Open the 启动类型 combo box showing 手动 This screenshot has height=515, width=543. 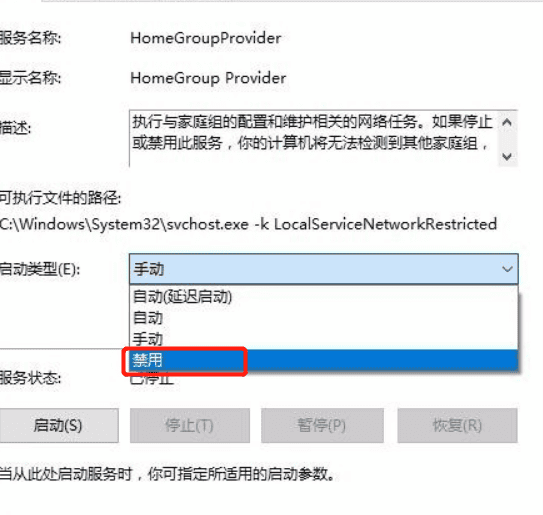(323, 269)
